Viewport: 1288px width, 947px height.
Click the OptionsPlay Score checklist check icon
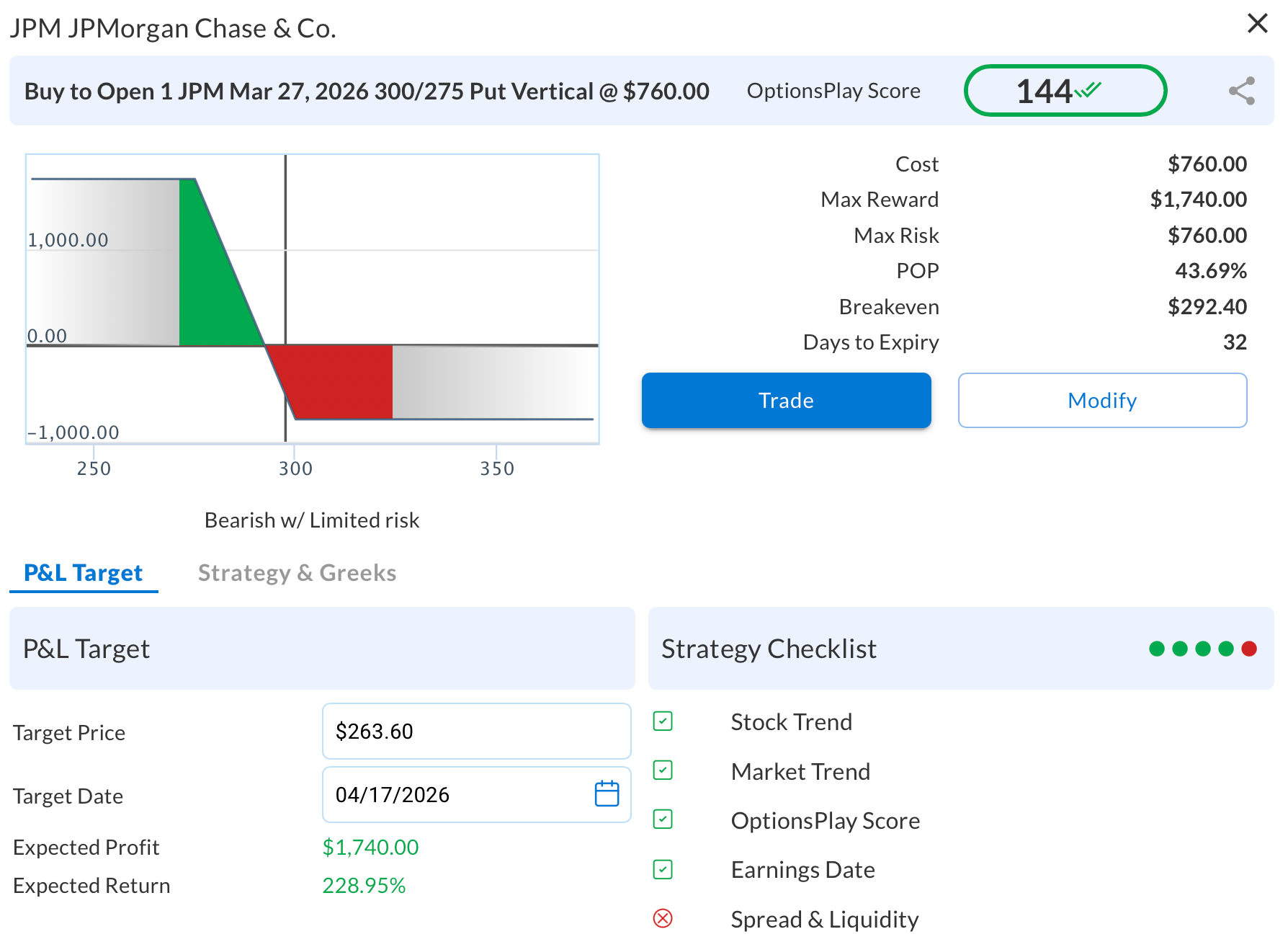coord(663,819)
